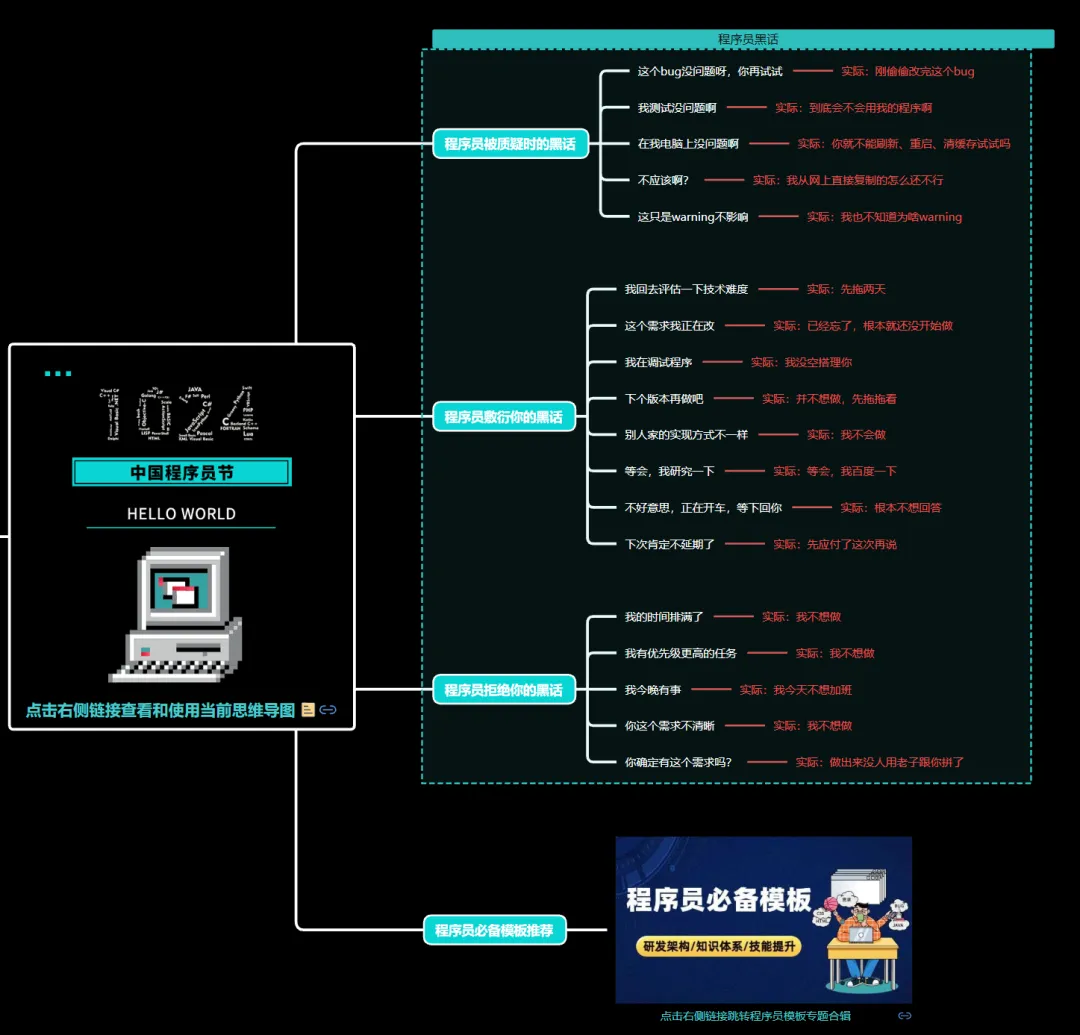Select the 我在调试程序 node
This screenshot has width=1080, height=1035.
point(658,362)
